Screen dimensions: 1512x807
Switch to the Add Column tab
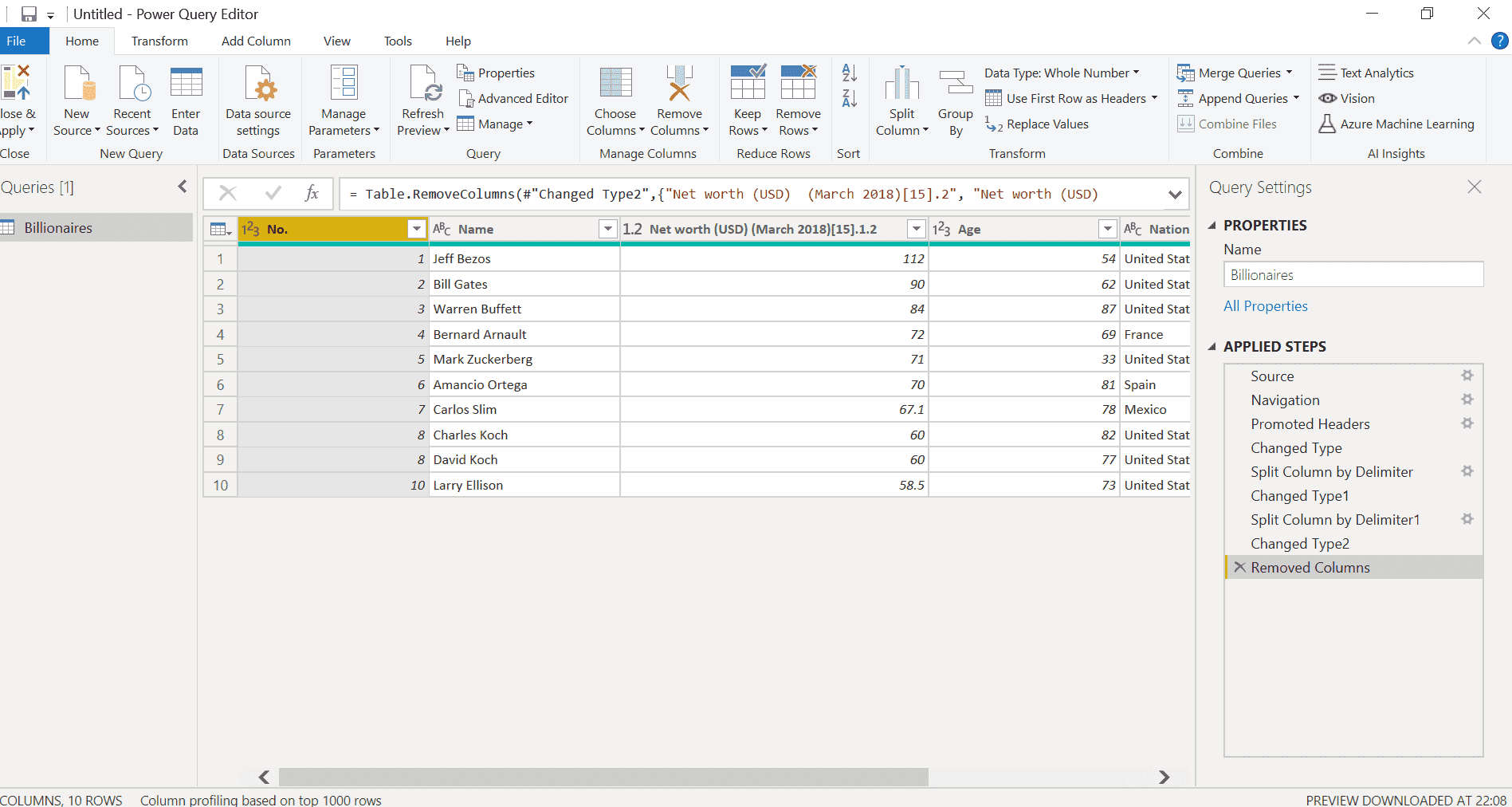[256, 41]
